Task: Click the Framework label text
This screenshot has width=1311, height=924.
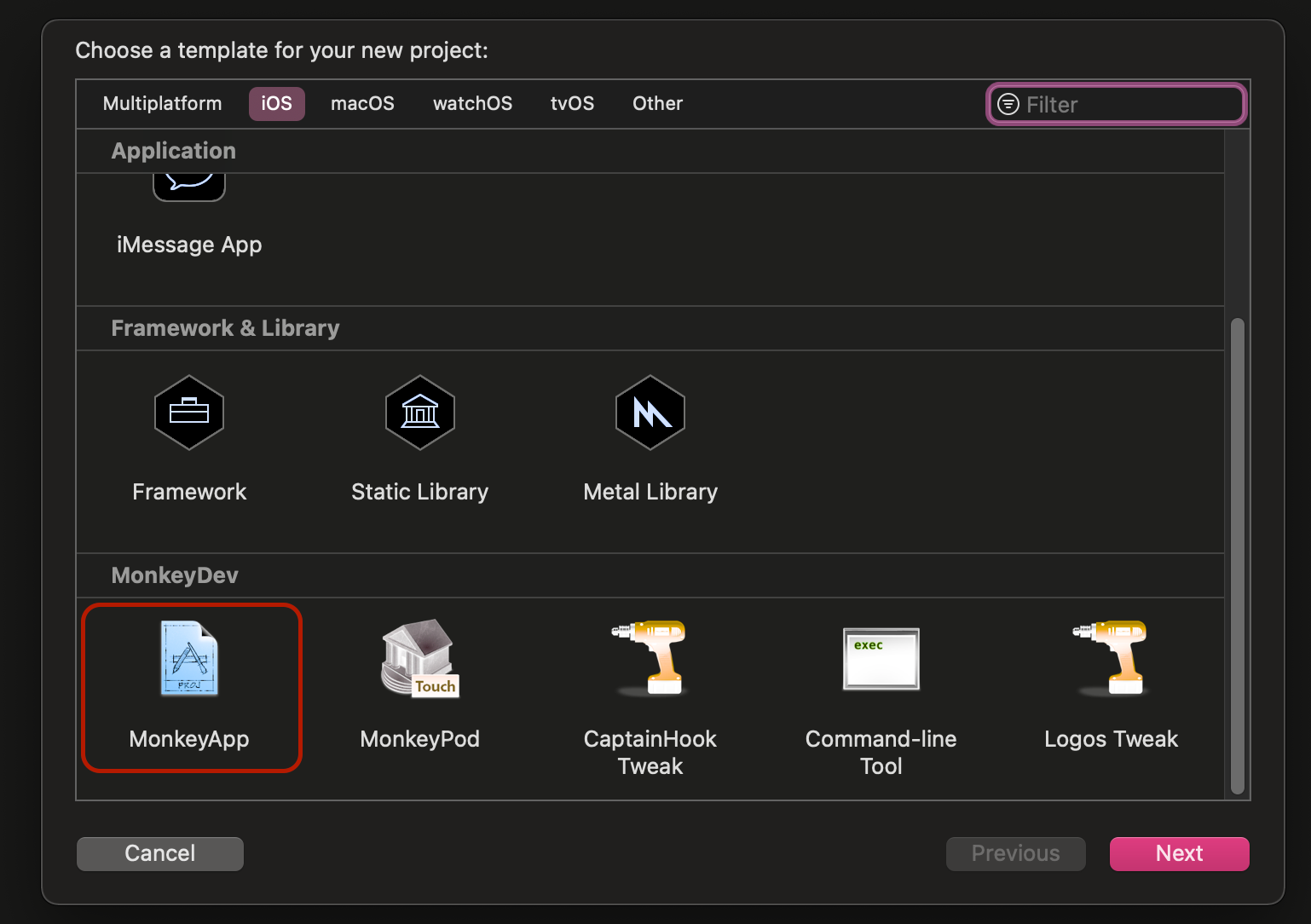Action: [x=189, y=492]
